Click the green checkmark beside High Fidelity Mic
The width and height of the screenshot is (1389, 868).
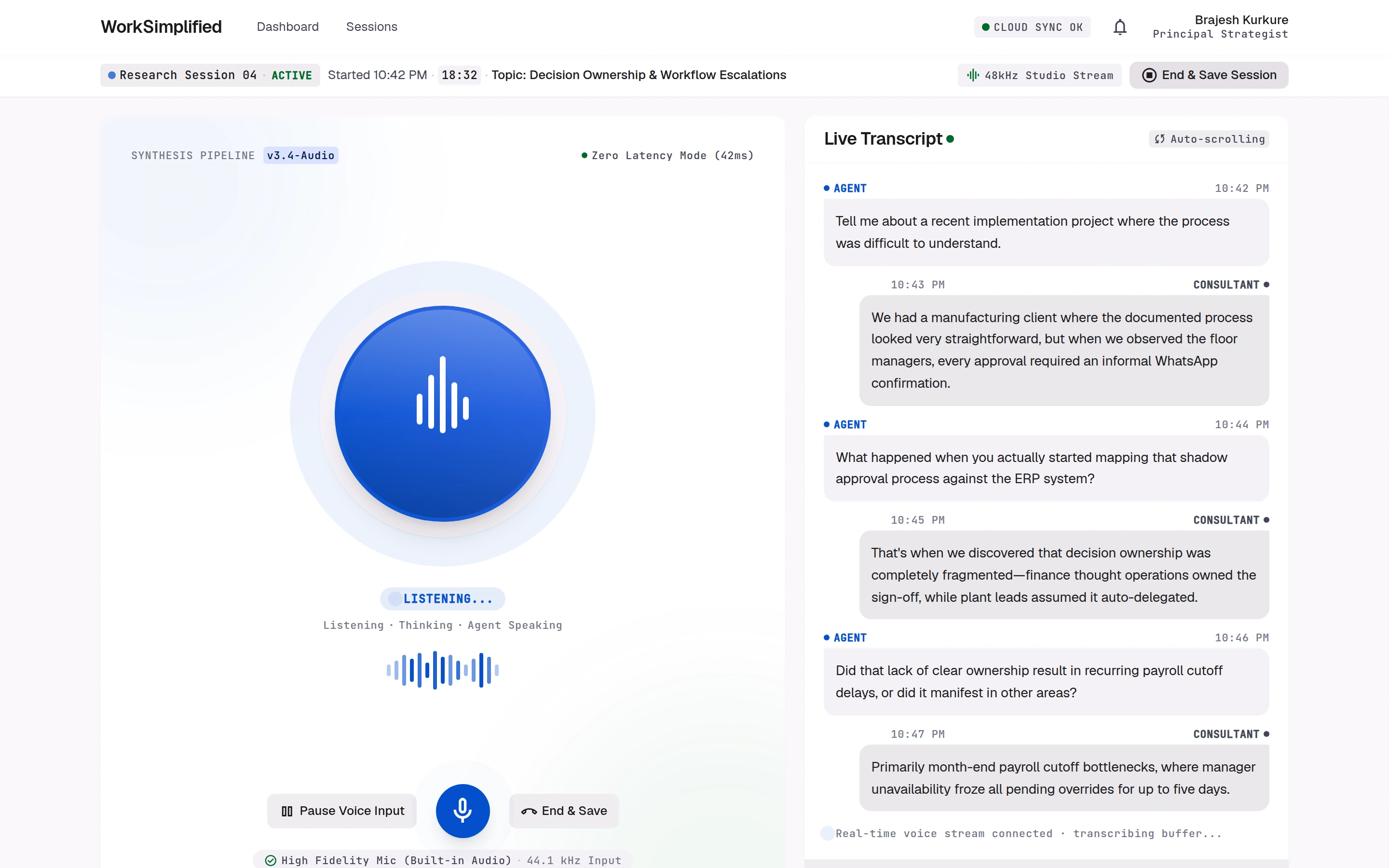point(271,860)
